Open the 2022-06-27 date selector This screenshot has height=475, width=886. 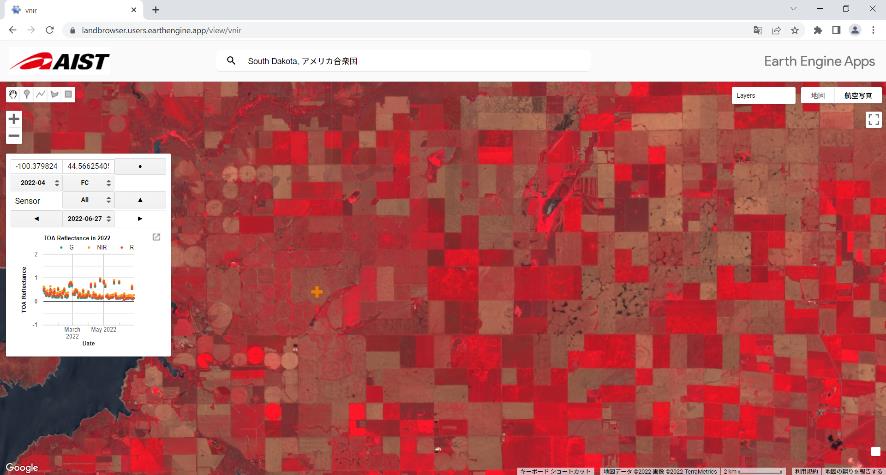pyautogui.click(x=89, y=219)
